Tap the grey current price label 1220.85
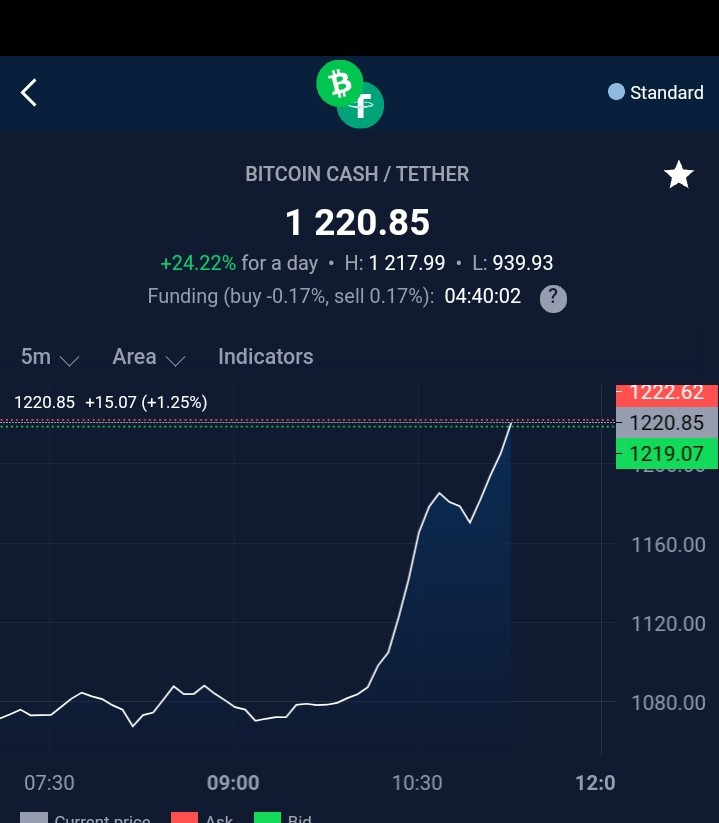 (667, 423)
